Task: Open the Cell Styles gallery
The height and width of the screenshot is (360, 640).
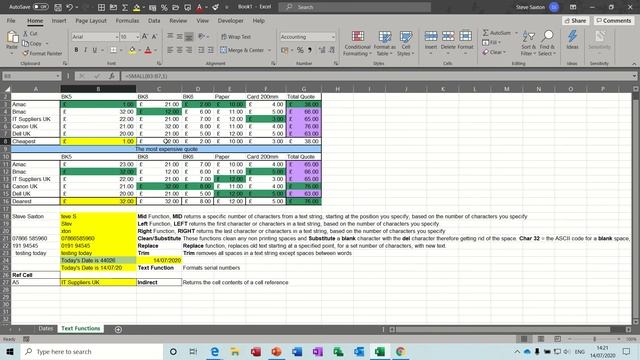Action: point(405,43)
